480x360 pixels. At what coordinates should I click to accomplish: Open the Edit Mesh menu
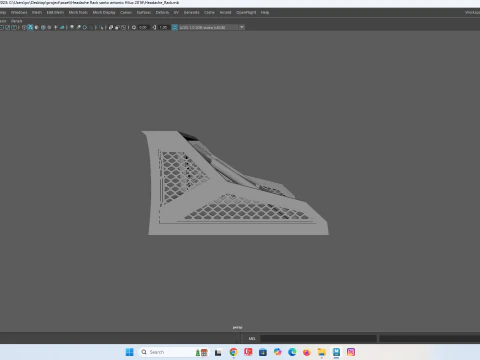(55, 12)
